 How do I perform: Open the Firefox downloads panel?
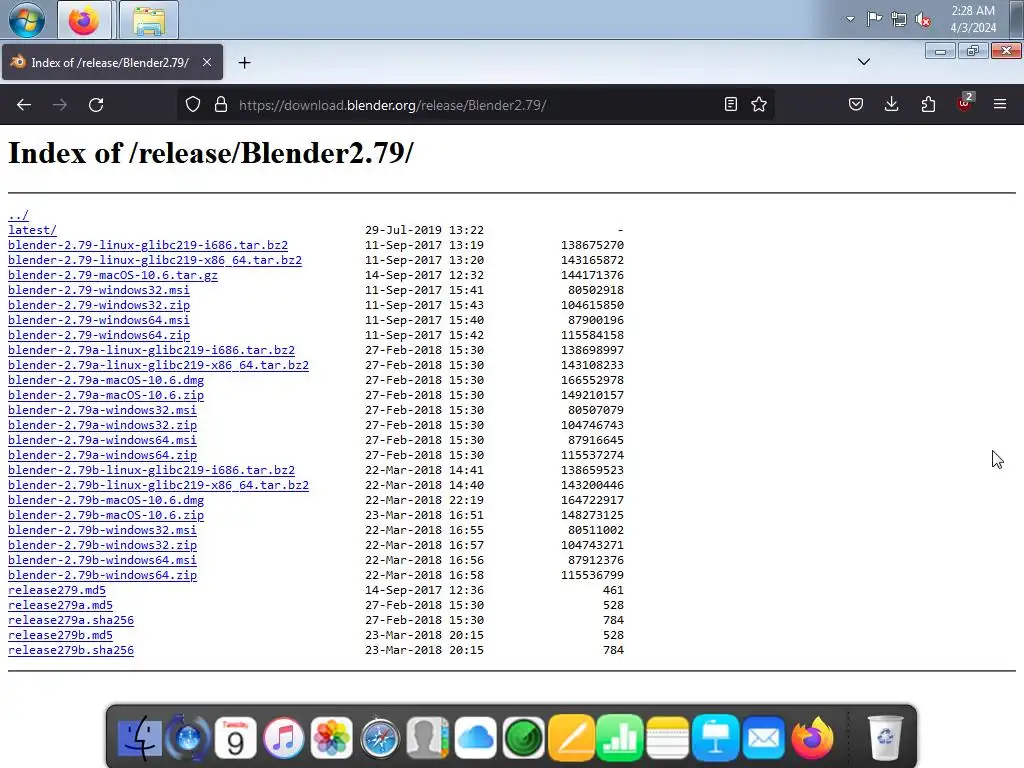click(x=891, y=104)
